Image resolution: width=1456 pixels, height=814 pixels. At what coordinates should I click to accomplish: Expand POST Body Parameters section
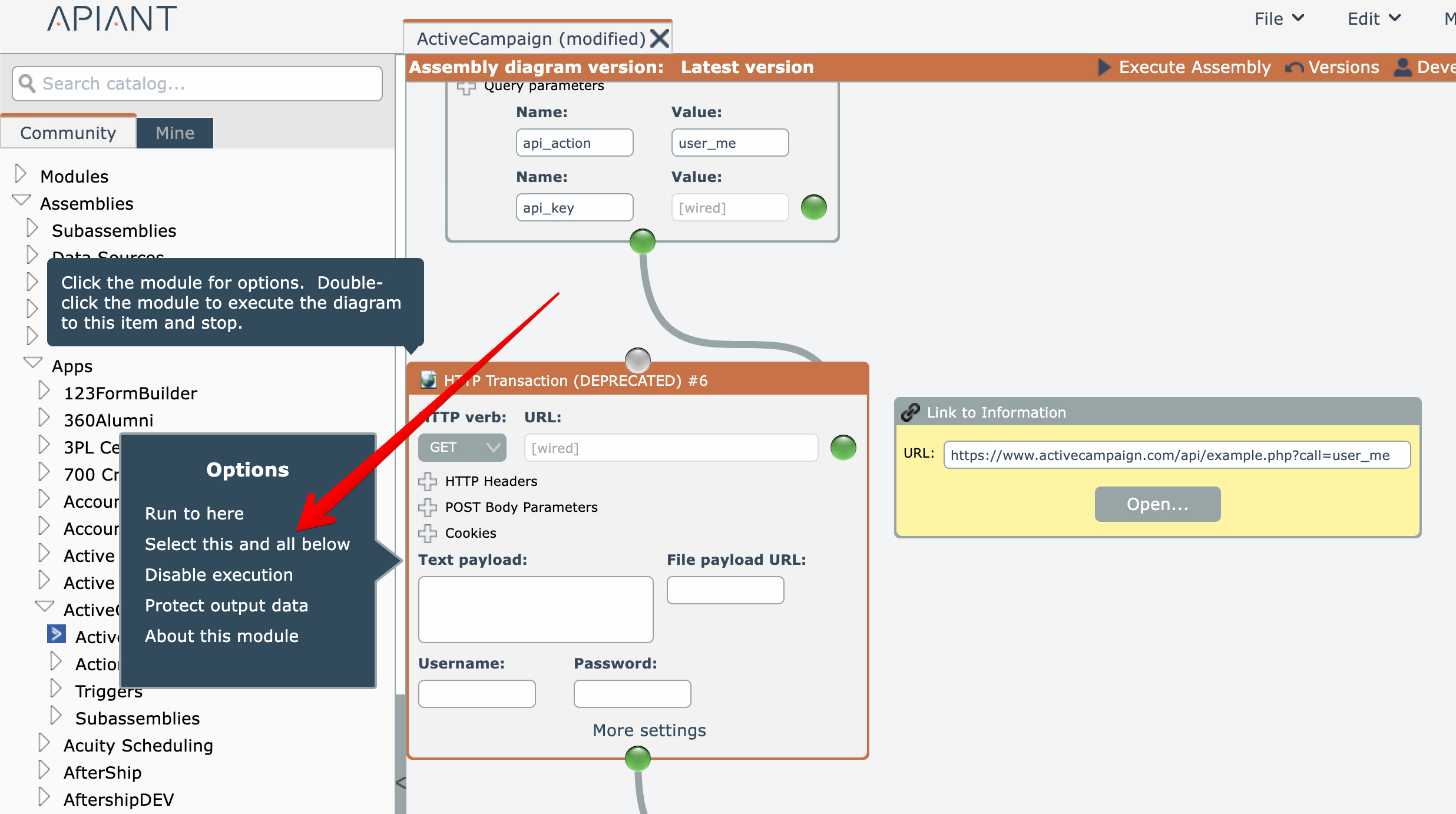click(428, 507)
